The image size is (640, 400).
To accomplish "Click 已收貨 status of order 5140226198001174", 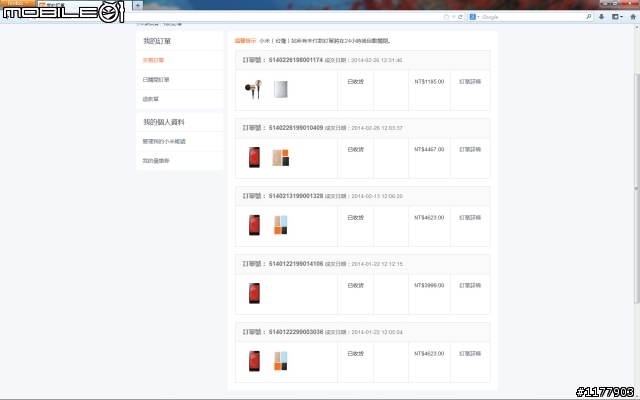I will (x=356, y=82).
